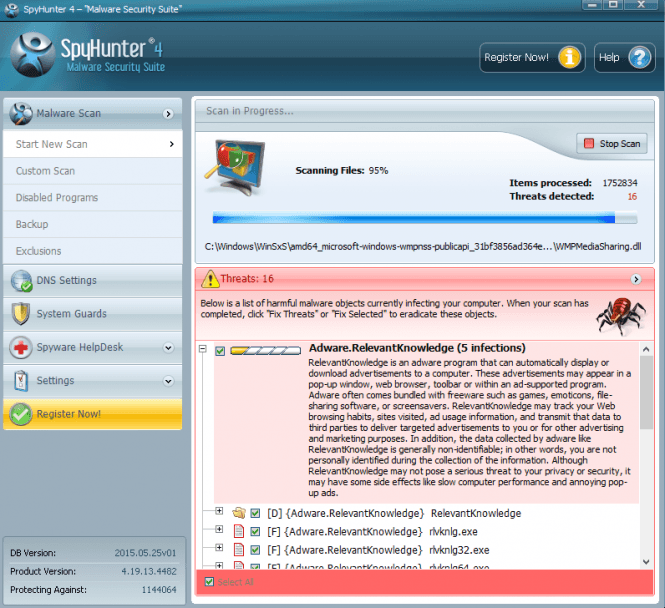This screenshot has width=665, height=608.
Task: Click the SpyHunter logo emblem
Action: click(x=33, y=55)
